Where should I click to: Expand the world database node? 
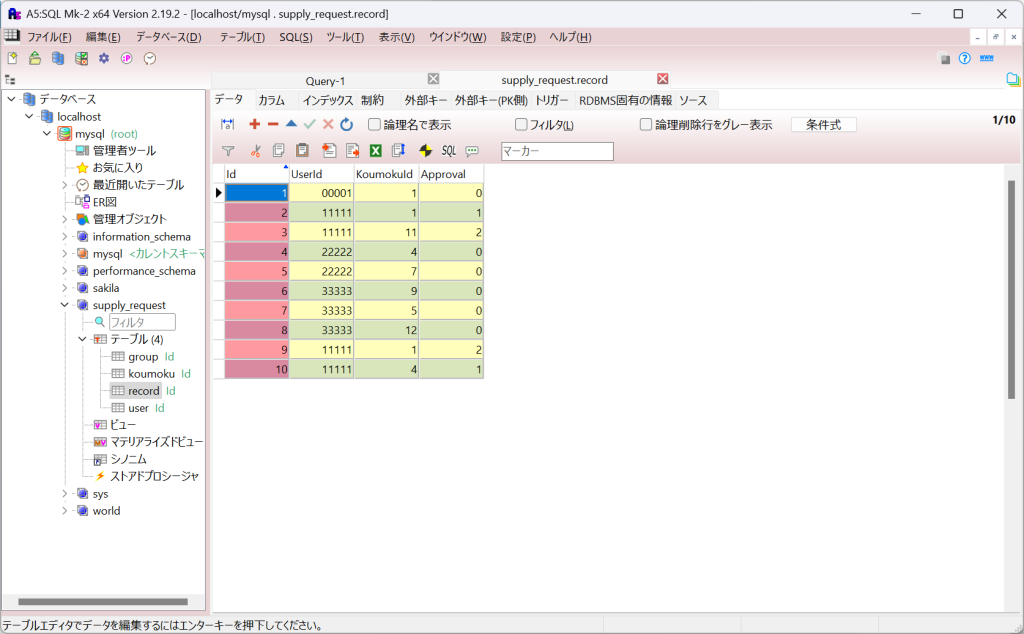pyautogui.click(x=65, y=511)
